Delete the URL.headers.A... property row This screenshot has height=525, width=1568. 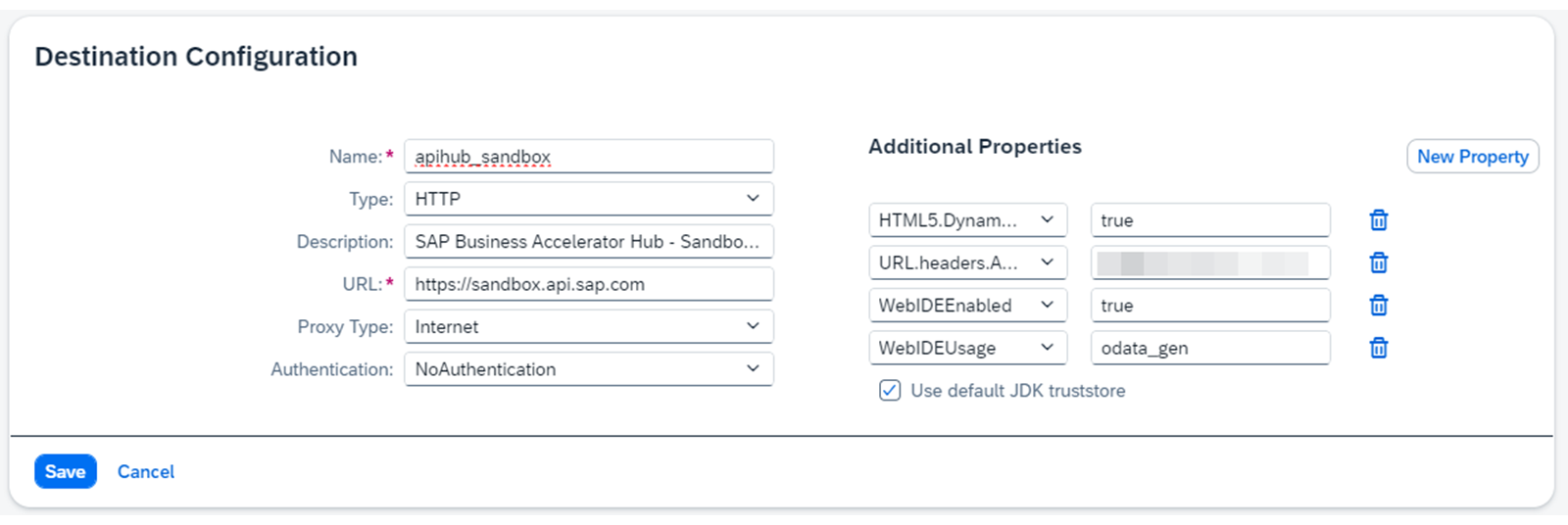tap(1378, 262)
